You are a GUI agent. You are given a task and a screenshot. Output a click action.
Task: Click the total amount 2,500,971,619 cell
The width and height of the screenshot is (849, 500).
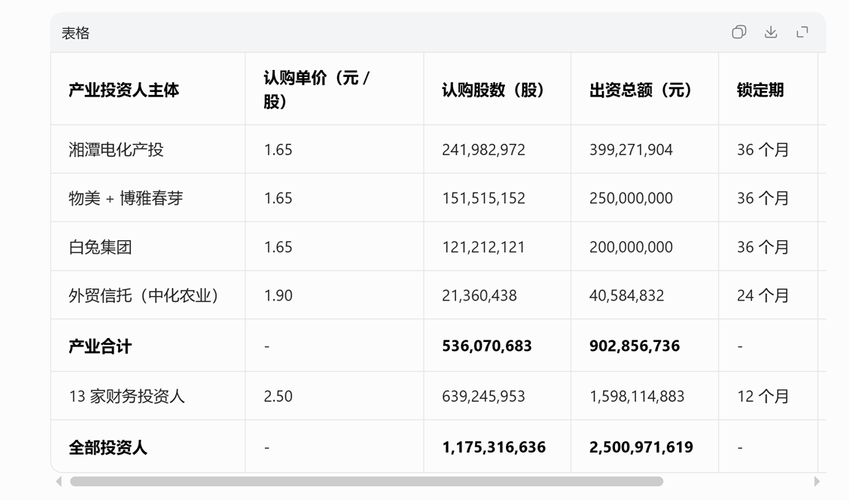[641, 447]
